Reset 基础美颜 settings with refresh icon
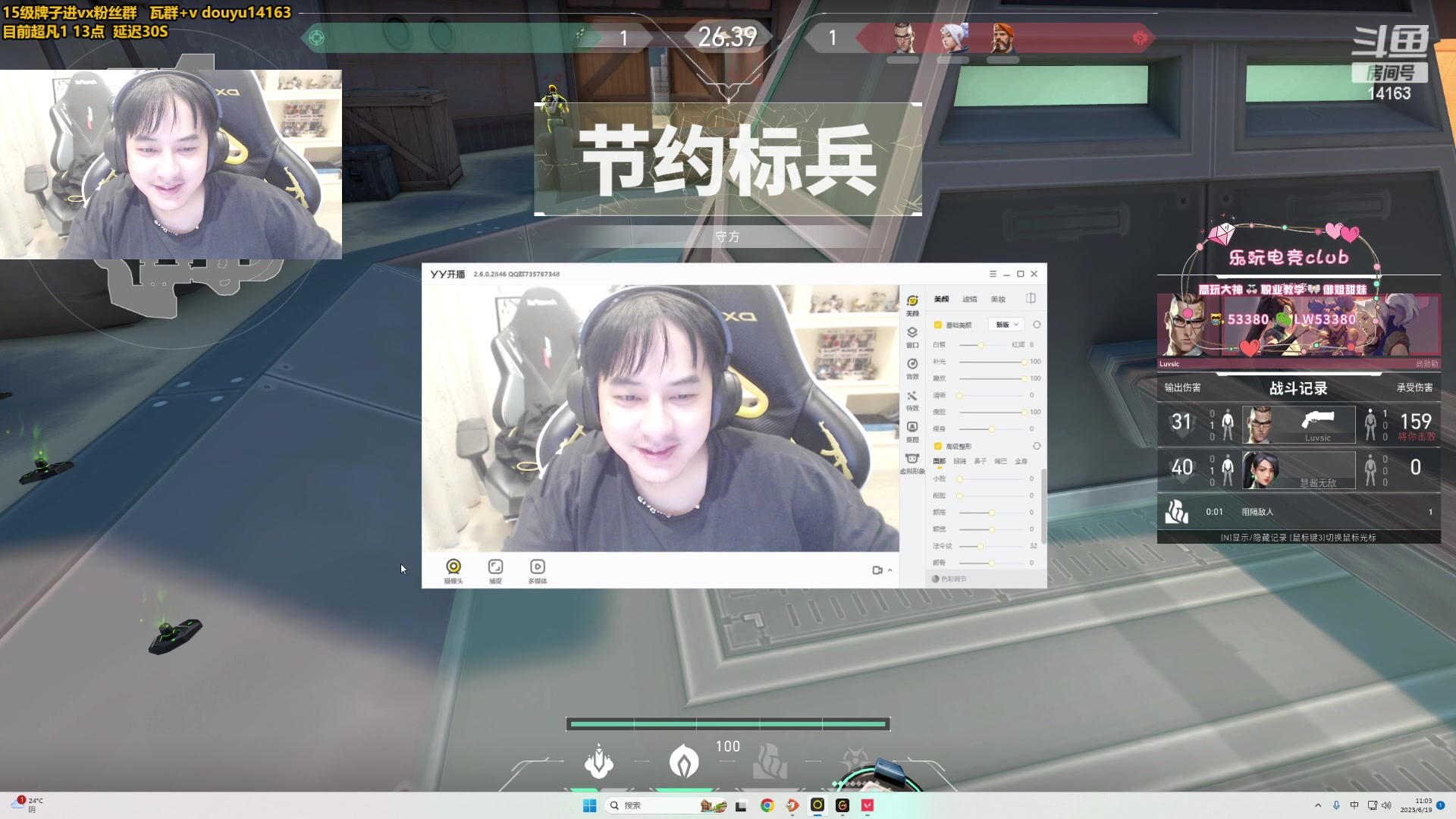This screenshot has width=1456, height=819. [x=1037, y=325]
